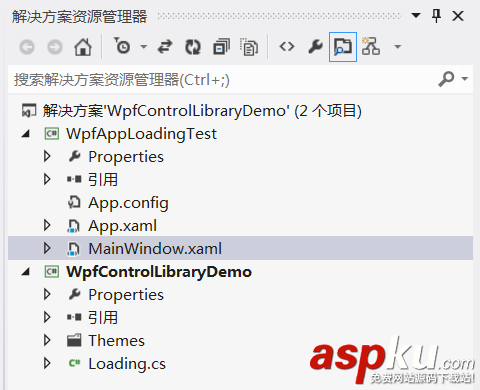Collapse the WpfControlLibraryDemo project node
This screenshot has height=390, width=480.
point(26,272)
